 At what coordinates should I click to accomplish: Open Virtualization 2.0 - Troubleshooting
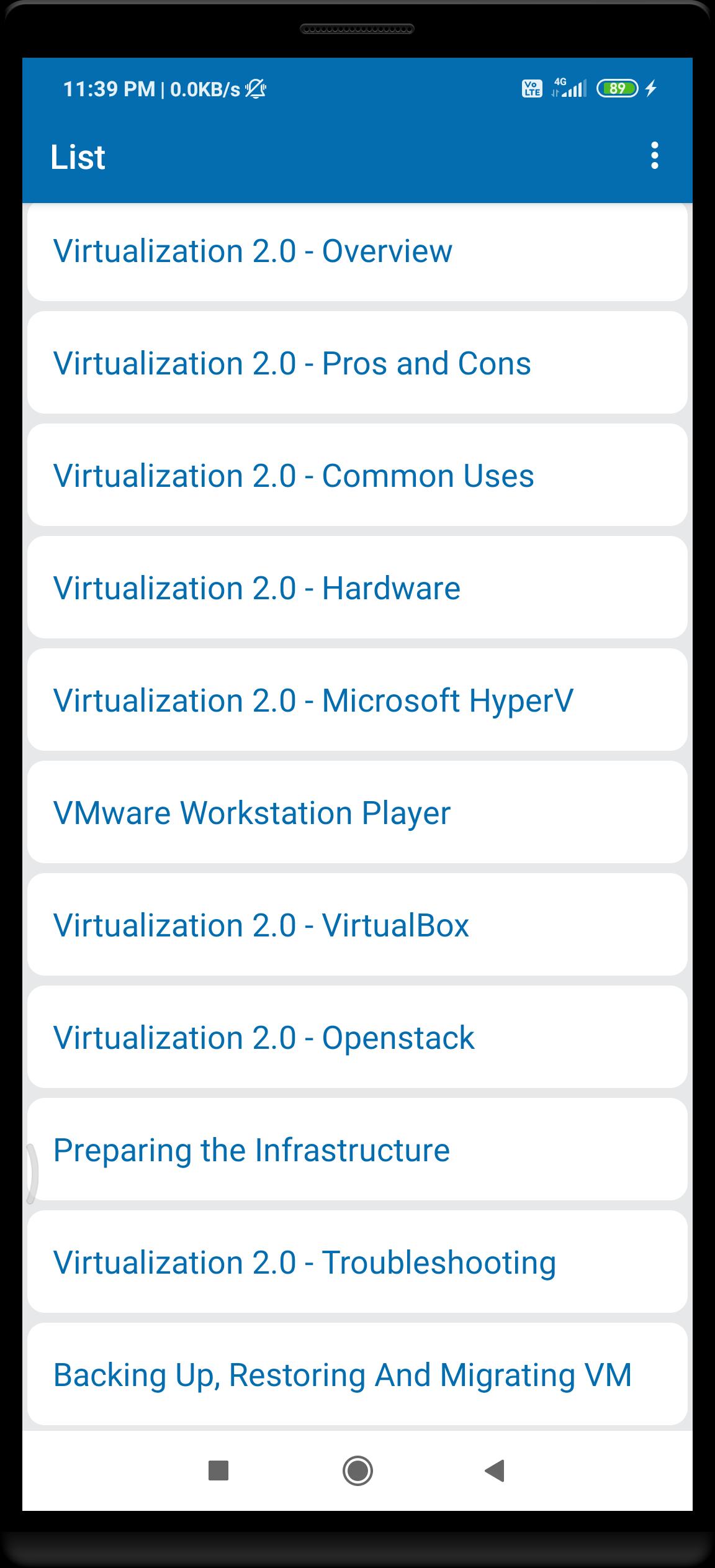click(x=357, y=1262)
